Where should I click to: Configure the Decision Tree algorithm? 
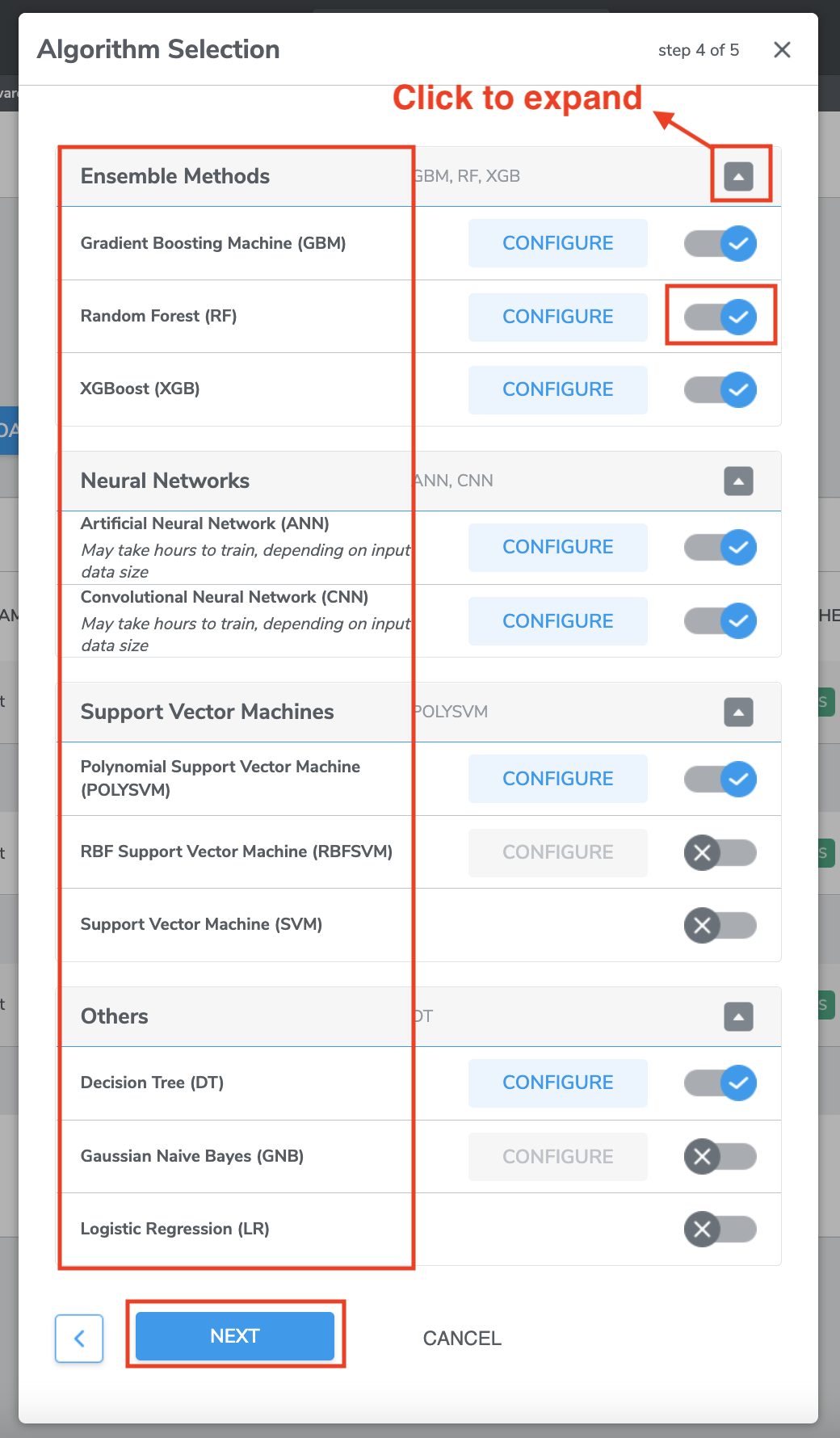pos(558,1083)
